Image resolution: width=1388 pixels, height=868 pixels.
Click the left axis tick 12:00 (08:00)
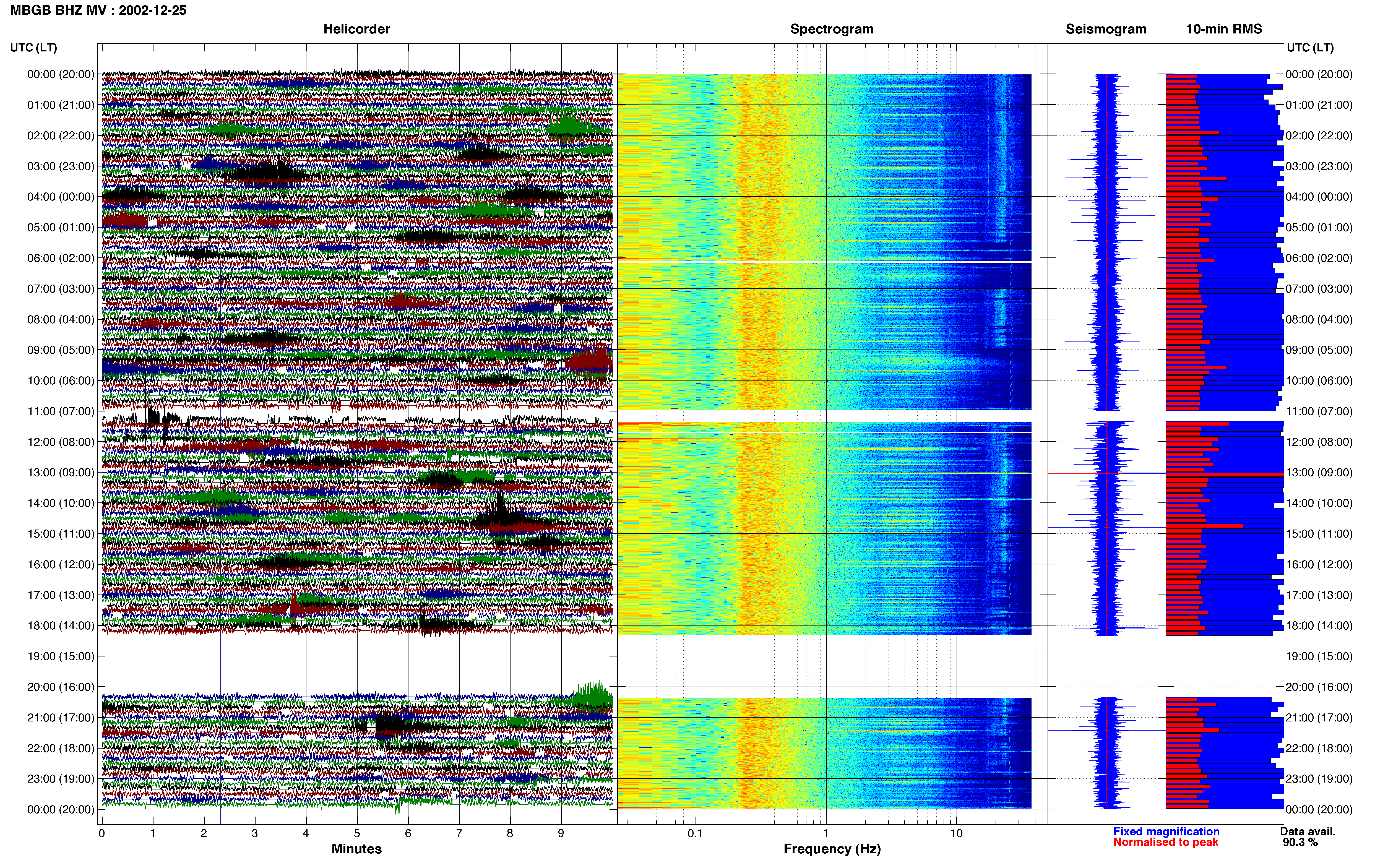click(x=61, y=442)
